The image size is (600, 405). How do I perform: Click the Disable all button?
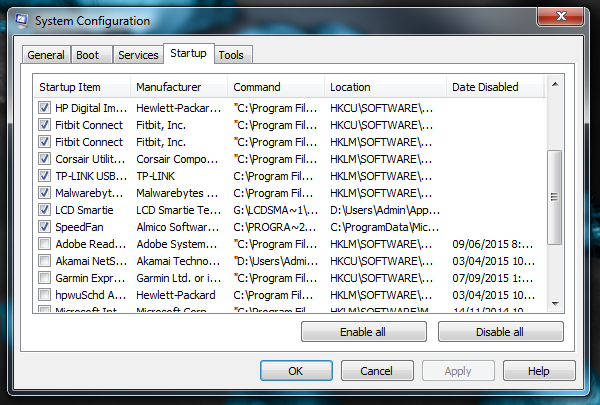(501, 332)
